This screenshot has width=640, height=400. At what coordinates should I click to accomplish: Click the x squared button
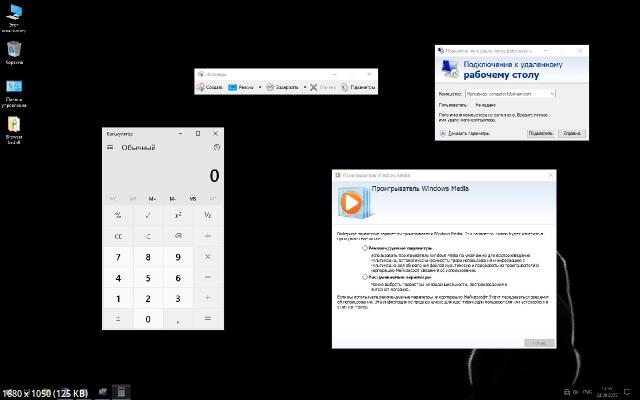(x=178, y=215)
